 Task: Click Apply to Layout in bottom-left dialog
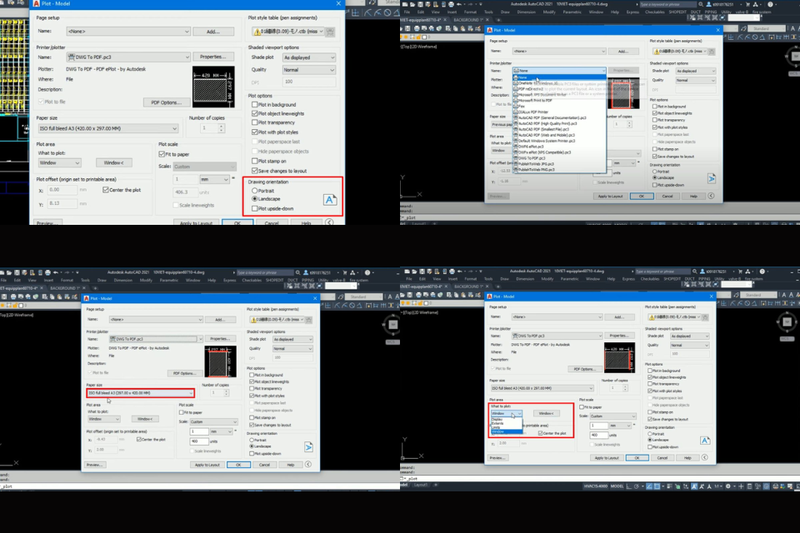tap(207, 465)
